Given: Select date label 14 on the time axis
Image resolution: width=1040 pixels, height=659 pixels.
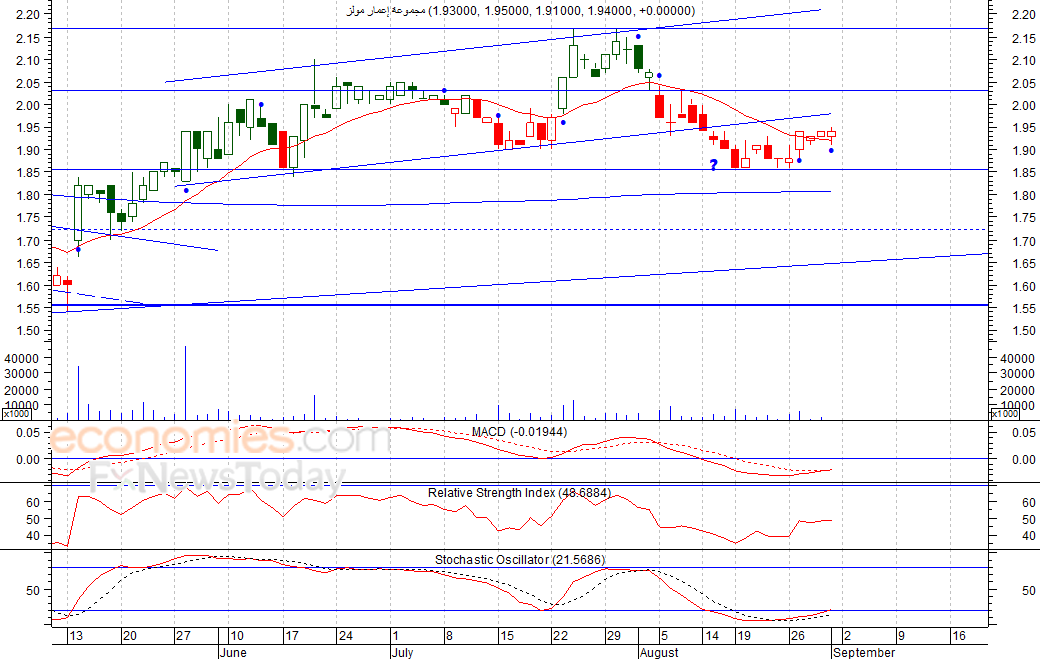Looking at the screenshot, I should [x=712, y=636].
